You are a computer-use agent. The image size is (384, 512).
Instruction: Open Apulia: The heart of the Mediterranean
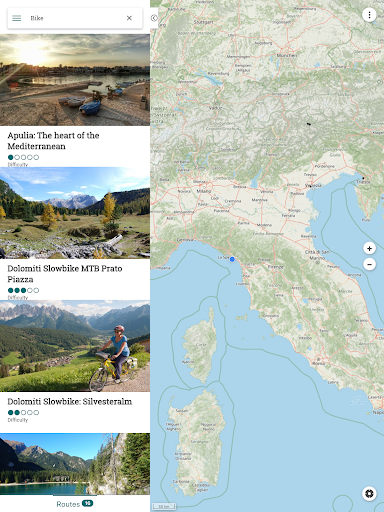[x=53, y=141]
